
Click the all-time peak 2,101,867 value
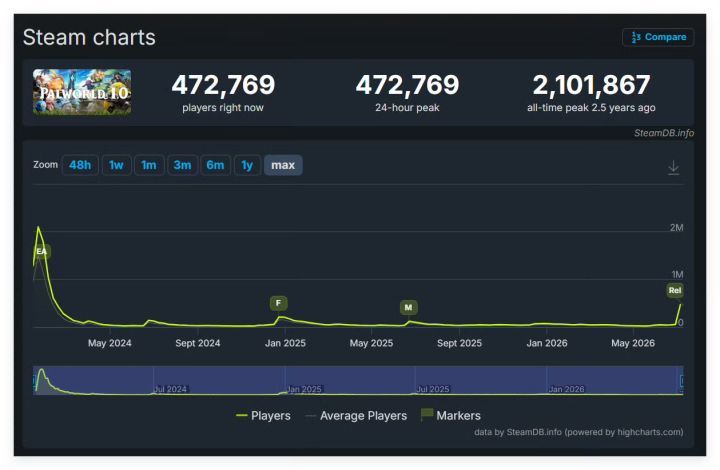click(x=591, y=85)
